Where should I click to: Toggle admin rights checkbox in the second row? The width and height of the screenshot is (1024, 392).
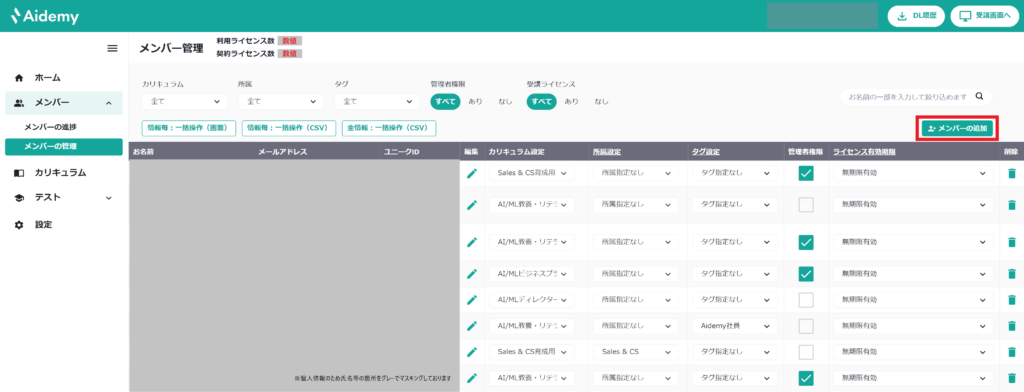pos(806,205)
